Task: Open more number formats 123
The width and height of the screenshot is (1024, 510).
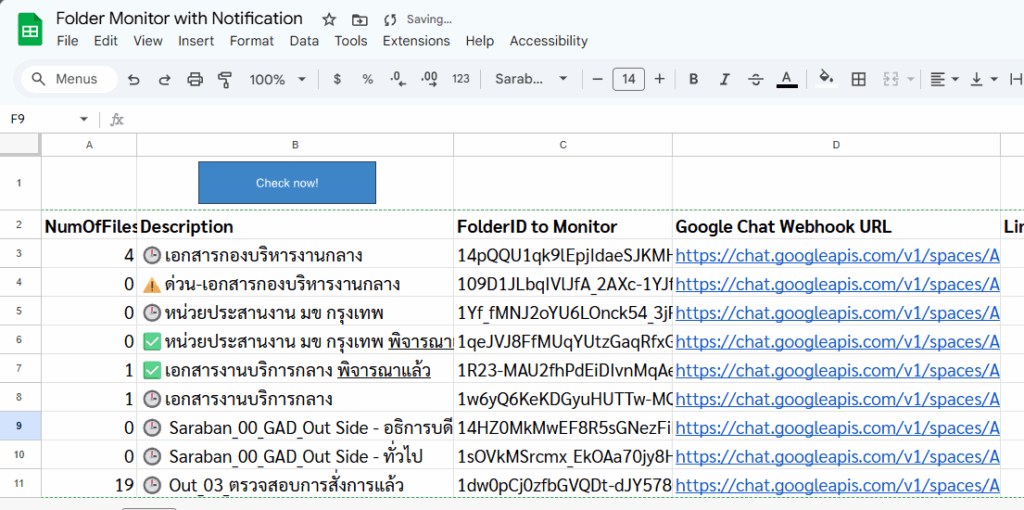Action: (460, 79)
